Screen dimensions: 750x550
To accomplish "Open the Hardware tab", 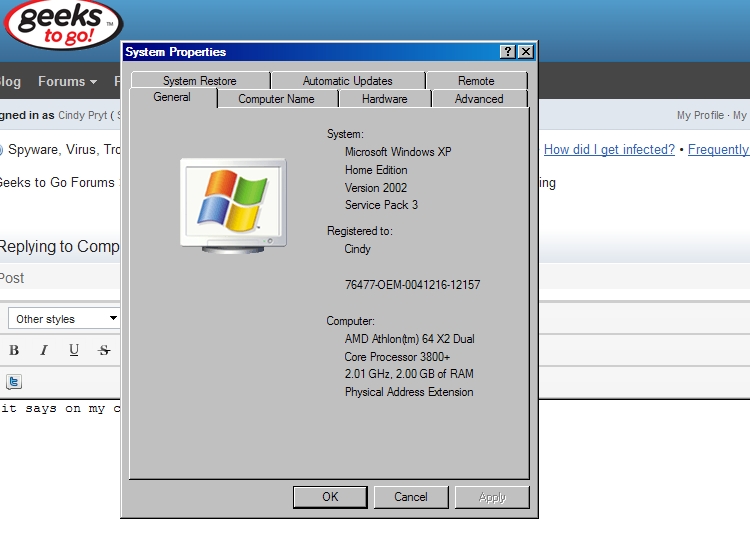I will (x=385, y=99).
